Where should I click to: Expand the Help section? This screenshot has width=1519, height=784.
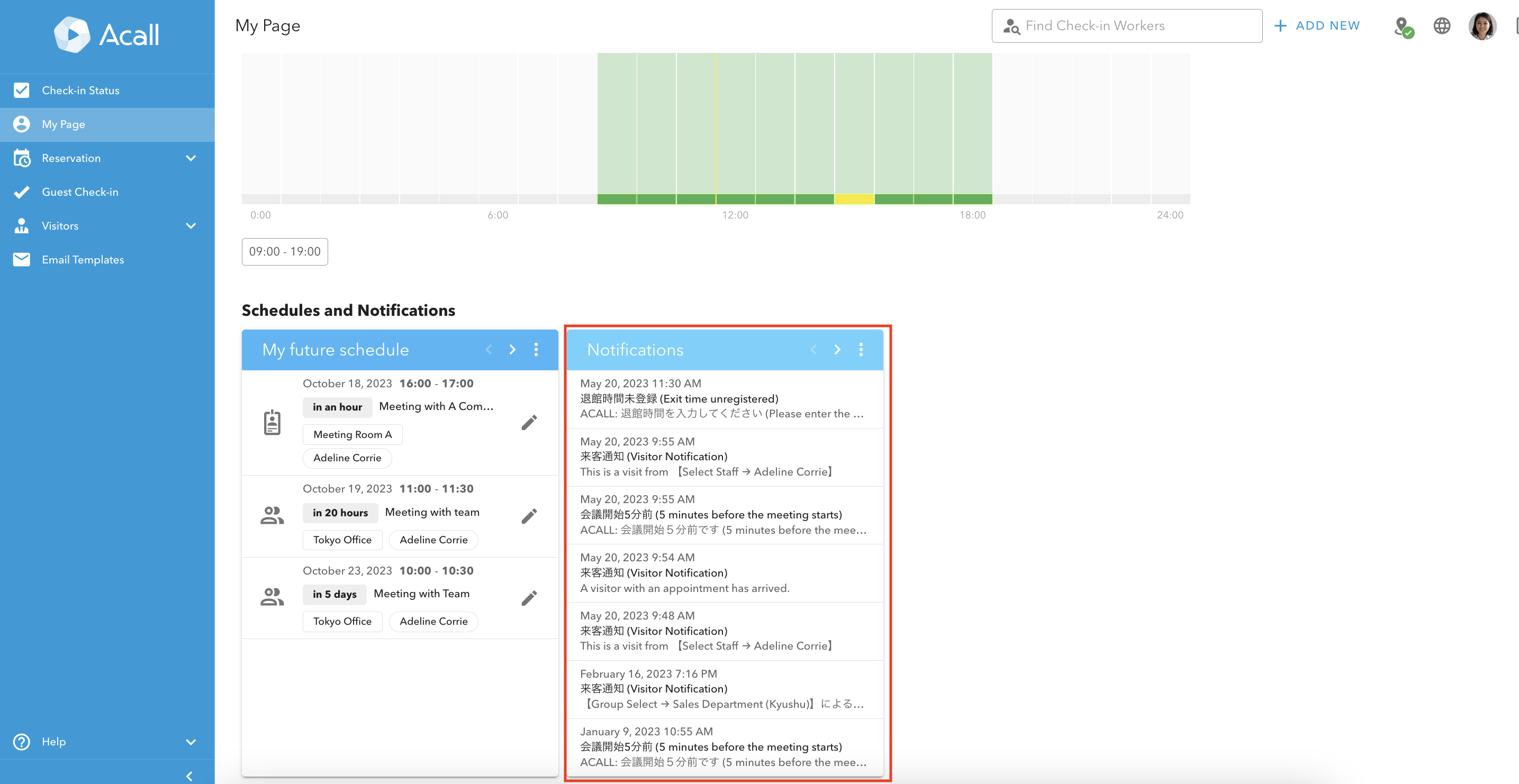(x=191, y=742)
